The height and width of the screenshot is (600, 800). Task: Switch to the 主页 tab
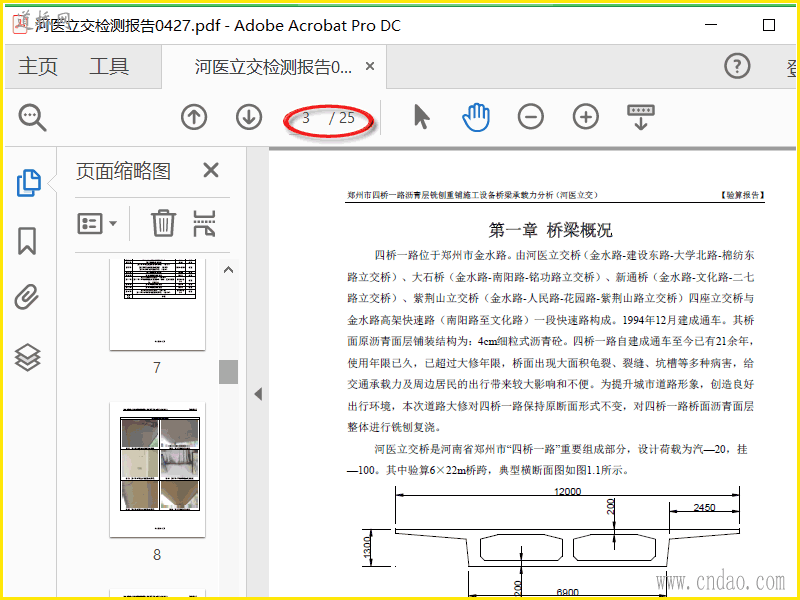click(x=38, y=66)
